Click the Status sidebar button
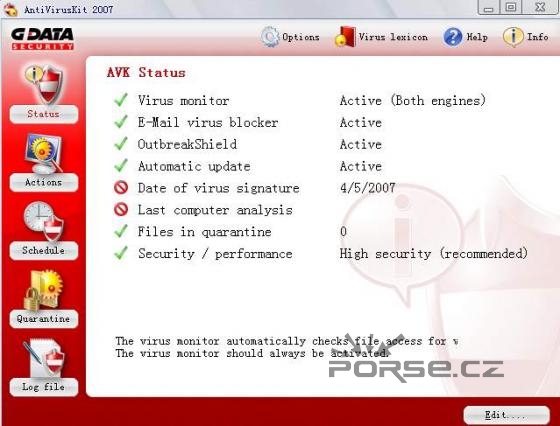 pos(44,114)
